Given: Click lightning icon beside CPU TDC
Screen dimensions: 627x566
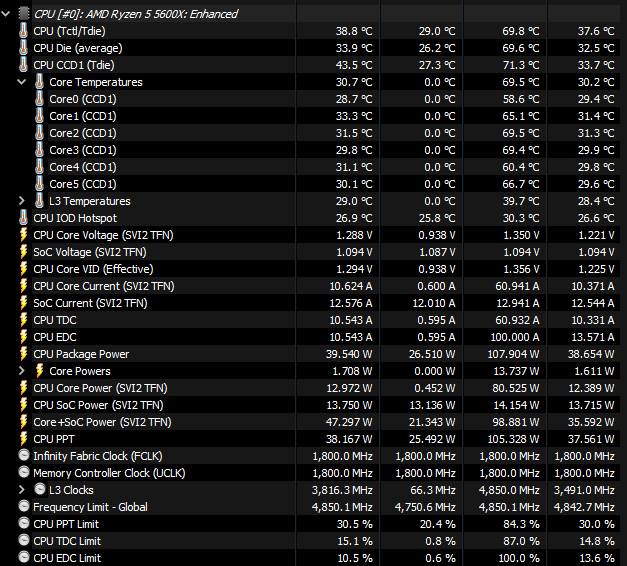Looking at the screenshot, I should click(24, 320).
